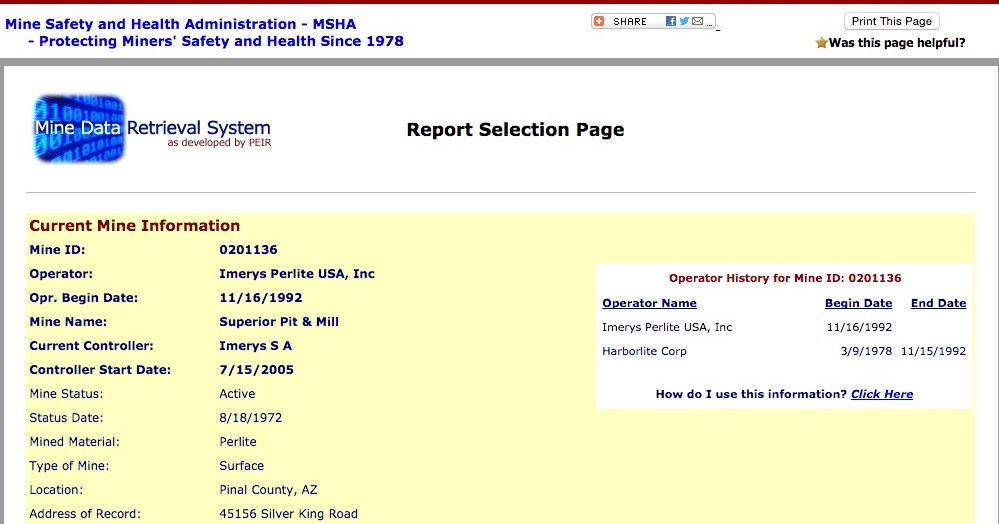The image size is (999, 524).
Task: Select the 'Protecting Miners' Safety' tagline
Action: (215, 41)
